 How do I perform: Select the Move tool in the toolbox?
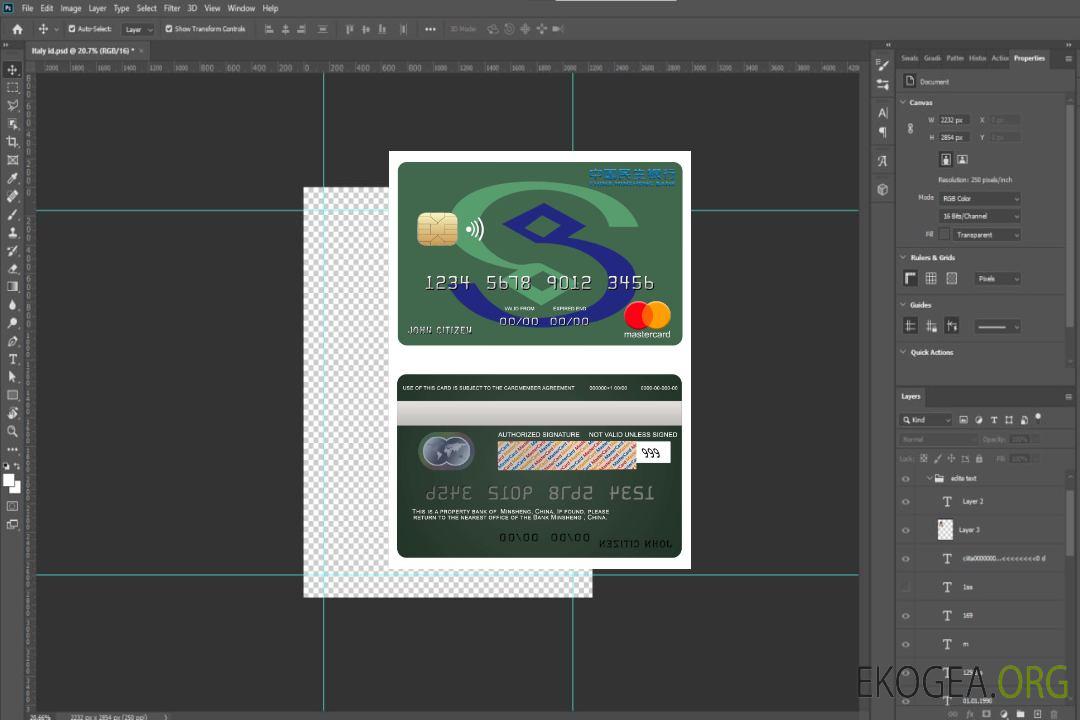click(x=12, y=70)
